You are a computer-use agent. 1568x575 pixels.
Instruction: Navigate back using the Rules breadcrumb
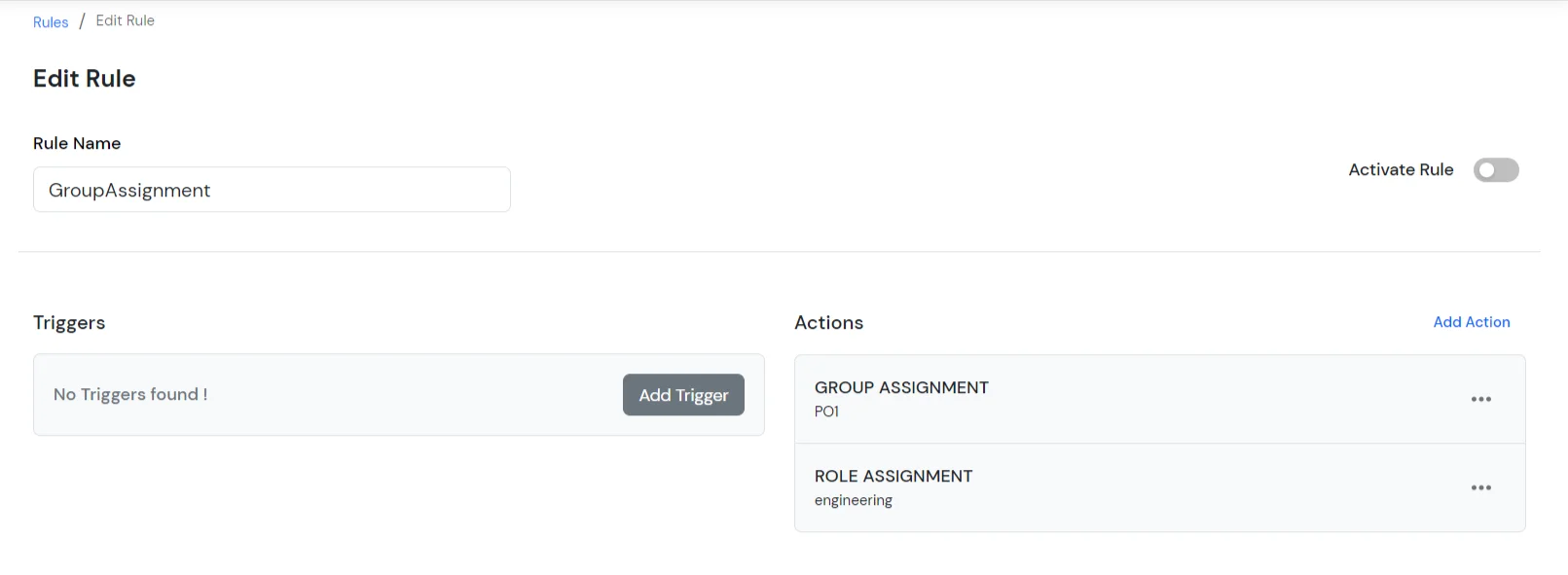click(x=51, y=20)
